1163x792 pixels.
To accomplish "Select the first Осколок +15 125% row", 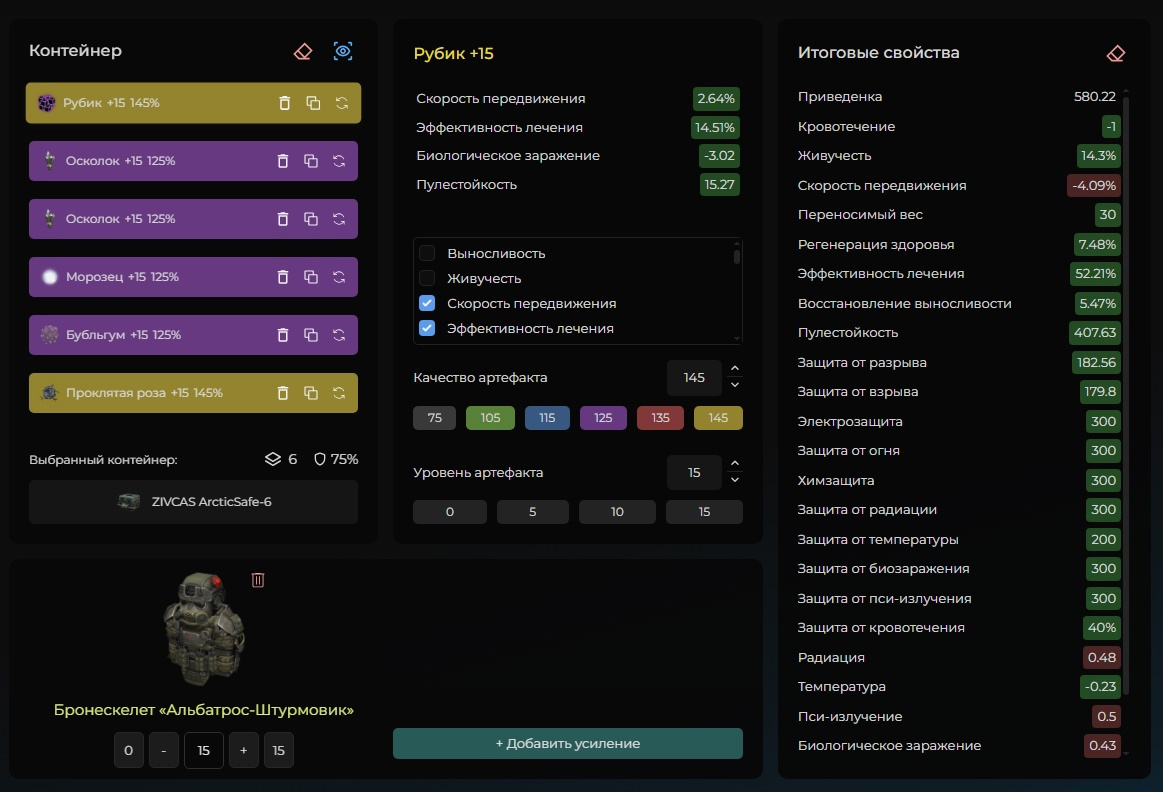I will pyautogui.click(x=194, y=161).
